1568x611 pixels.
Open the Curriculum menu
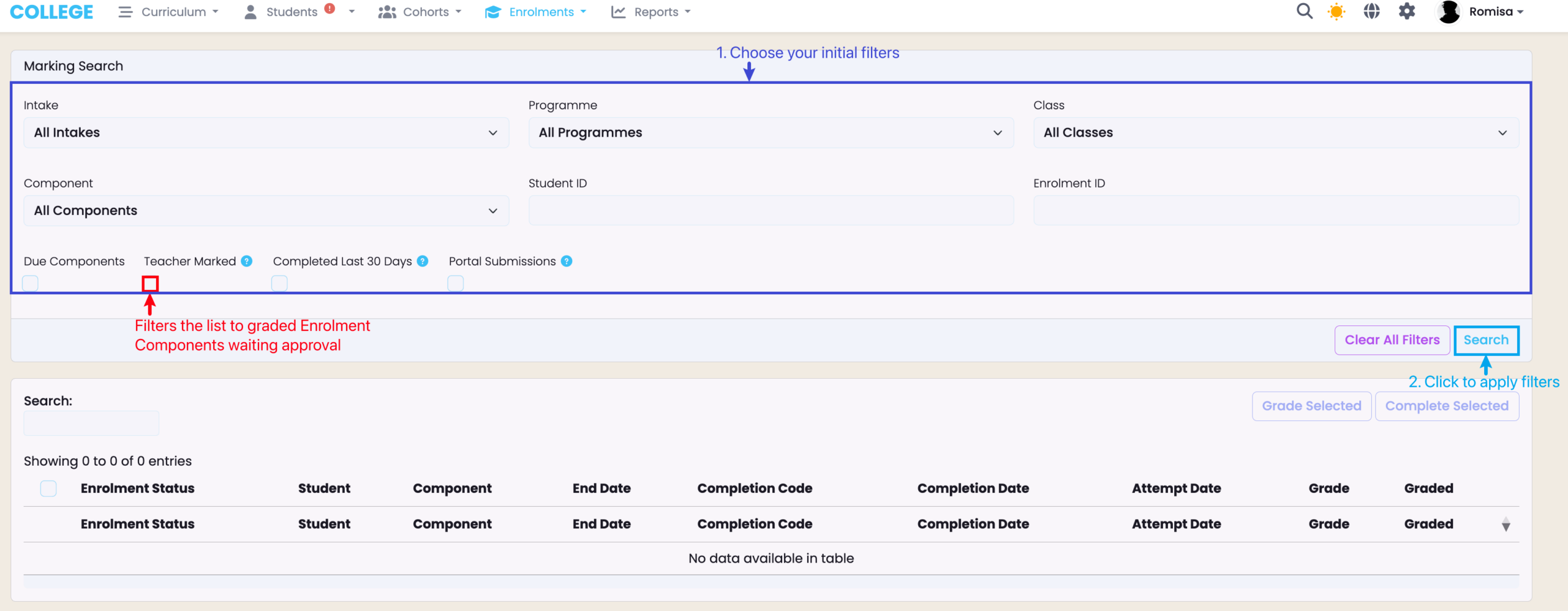tap(168, 12)
